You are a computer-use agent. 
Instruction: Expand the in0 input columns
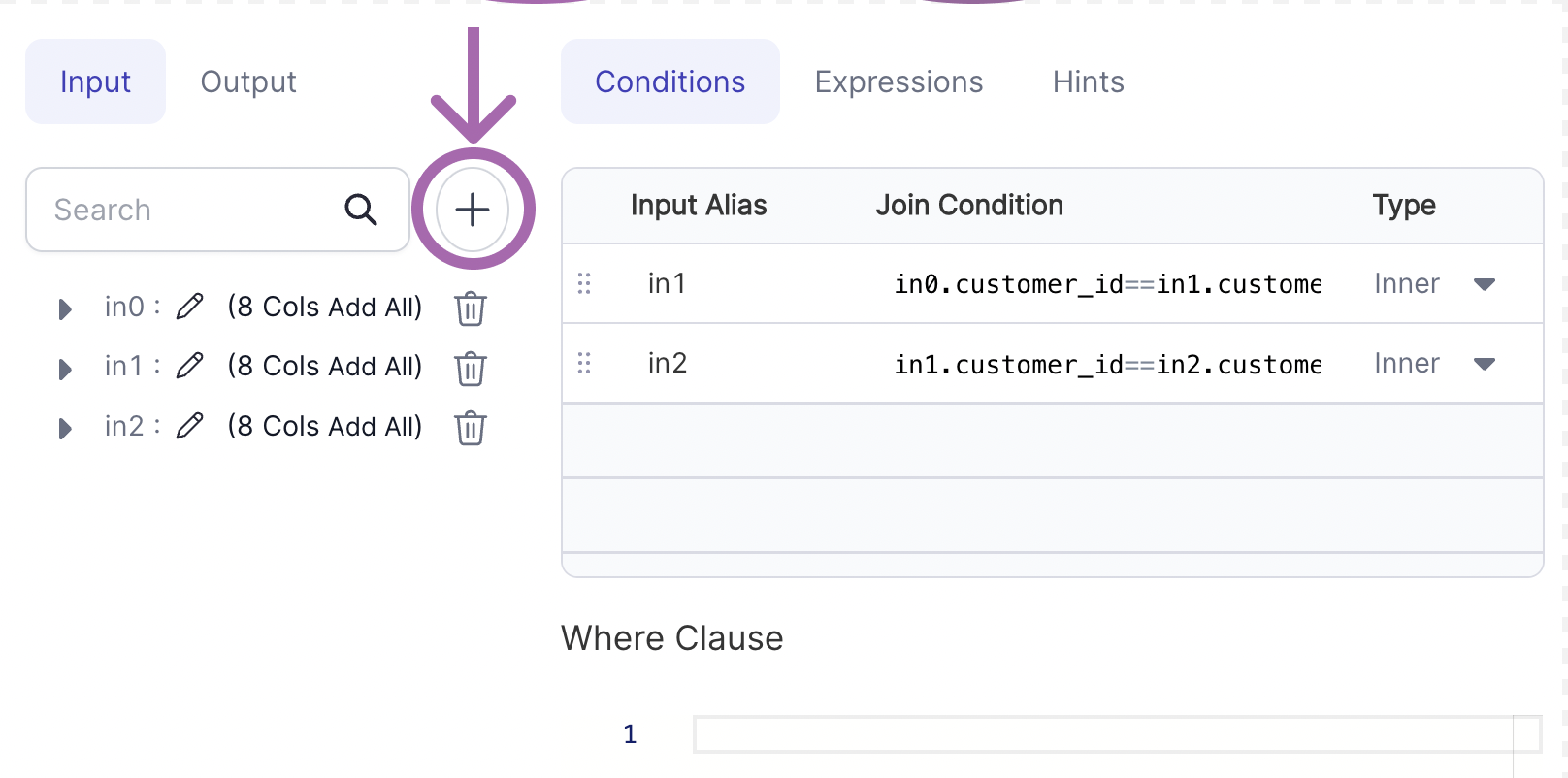pyautogui.click(x=65, y=308)
